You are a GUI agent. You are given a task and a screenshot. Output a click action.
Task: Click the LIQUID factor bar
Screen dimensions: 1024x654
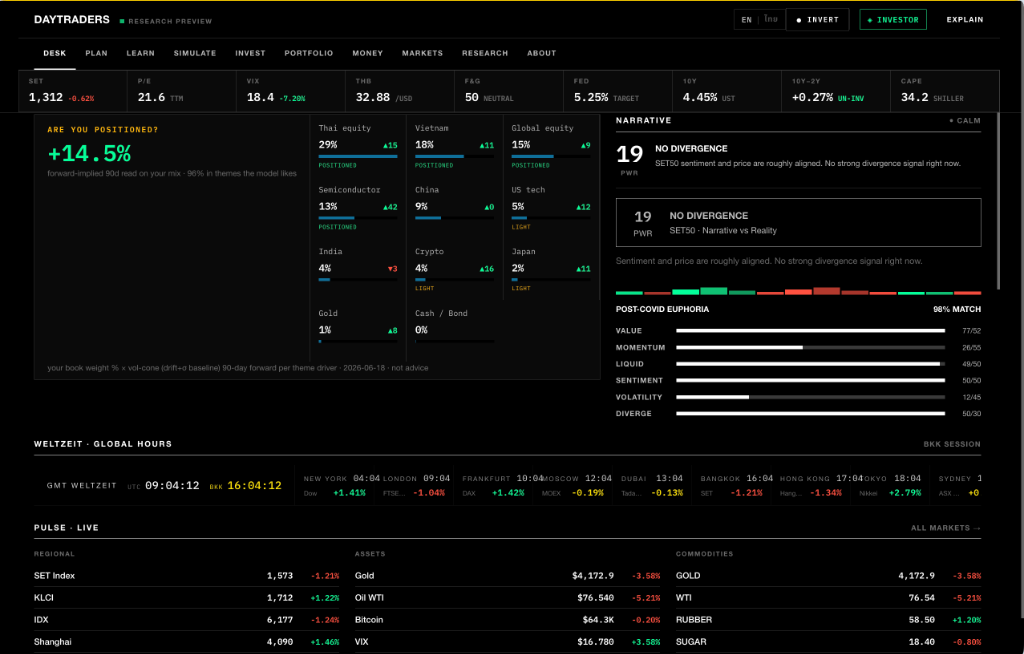(x=810, y=364)
